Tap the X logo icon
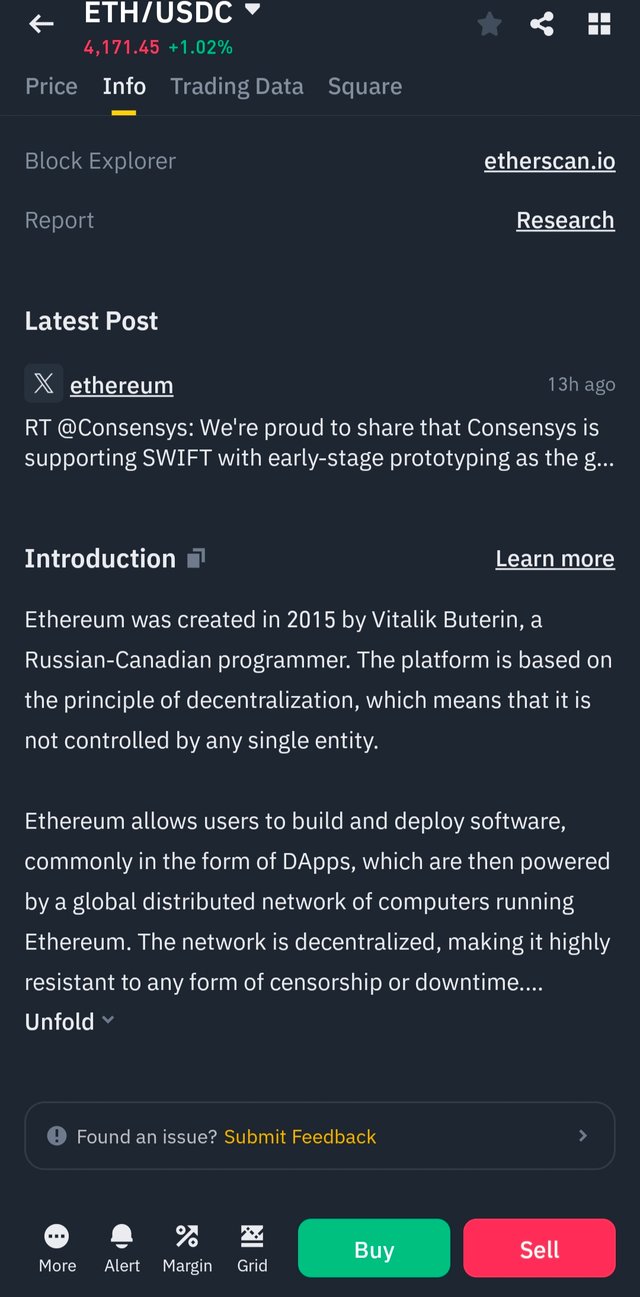The width and height of the screenshot is (640, 1297). coord(44,384)
